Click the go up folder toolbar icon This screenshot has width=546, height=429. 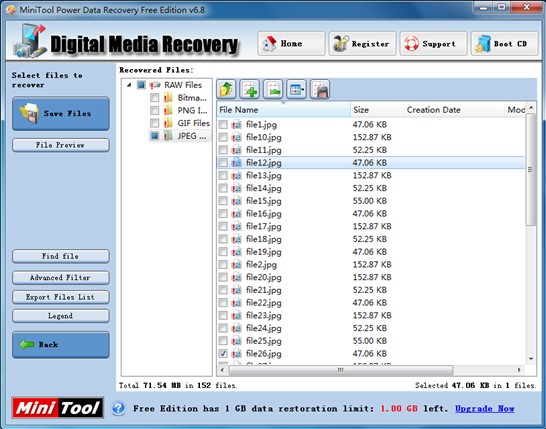coord(226,89)
